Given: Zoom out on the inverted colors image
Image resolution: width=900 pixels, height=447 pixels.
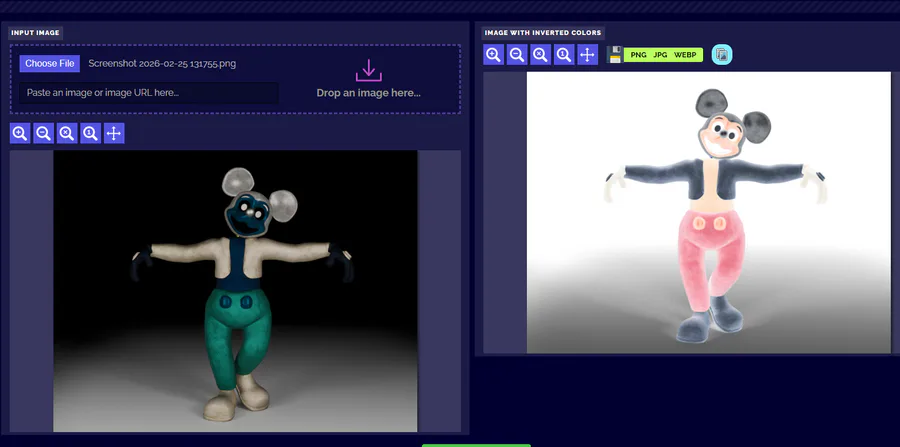Looking at the screenshot, I should point(517,55).
